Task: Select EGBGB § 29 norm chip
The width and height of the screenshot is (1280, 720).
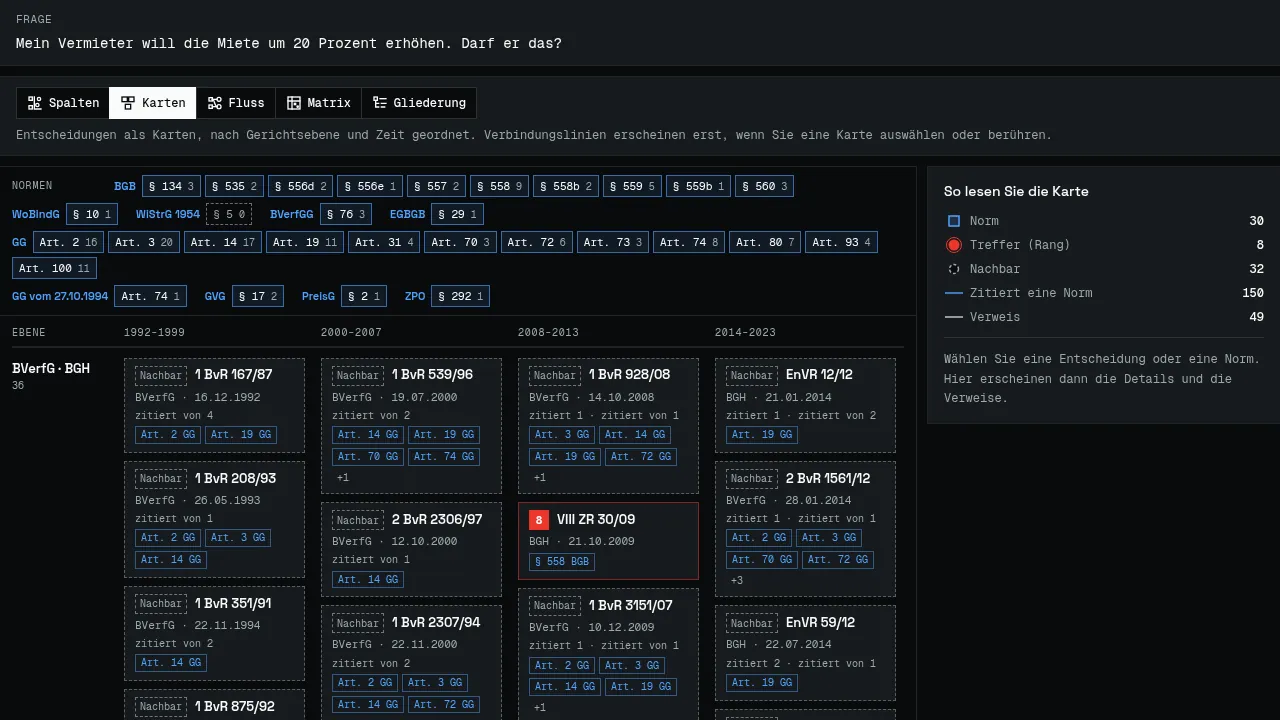Action: 458,214
